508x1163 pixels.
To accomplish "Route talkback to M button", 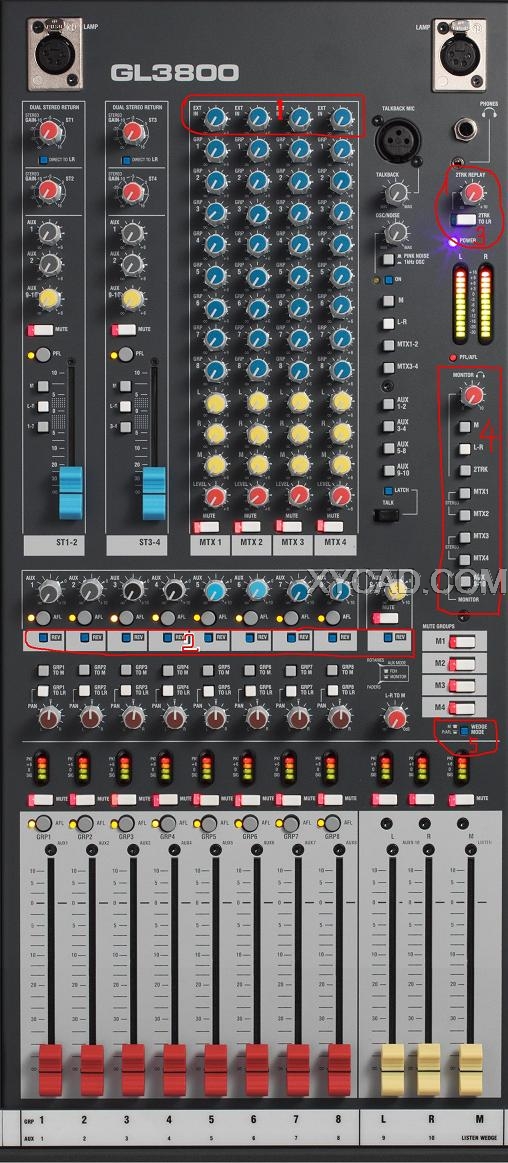I will [x=389, y=302].
